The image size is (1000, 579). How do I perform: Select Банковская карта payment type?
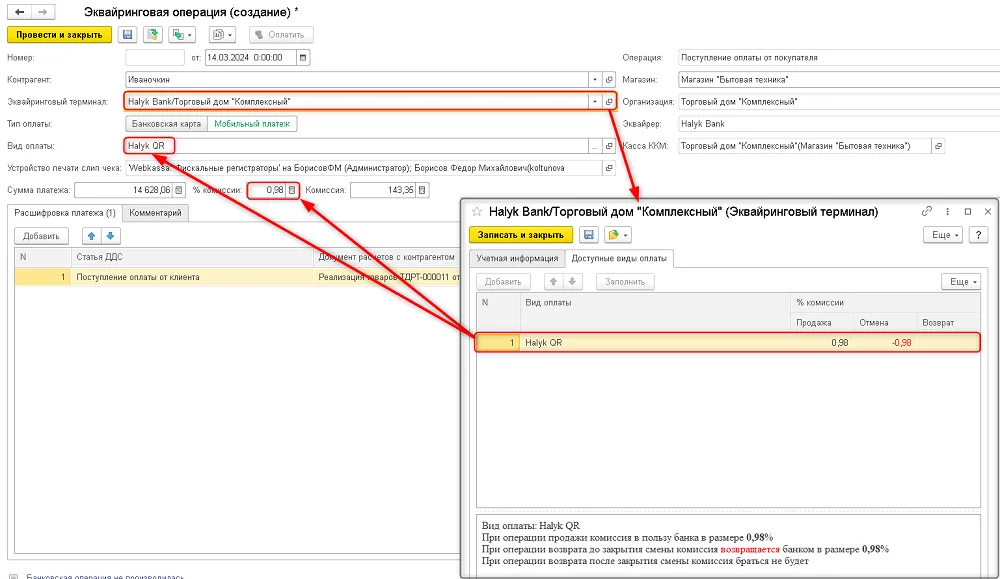click(166, 124)
